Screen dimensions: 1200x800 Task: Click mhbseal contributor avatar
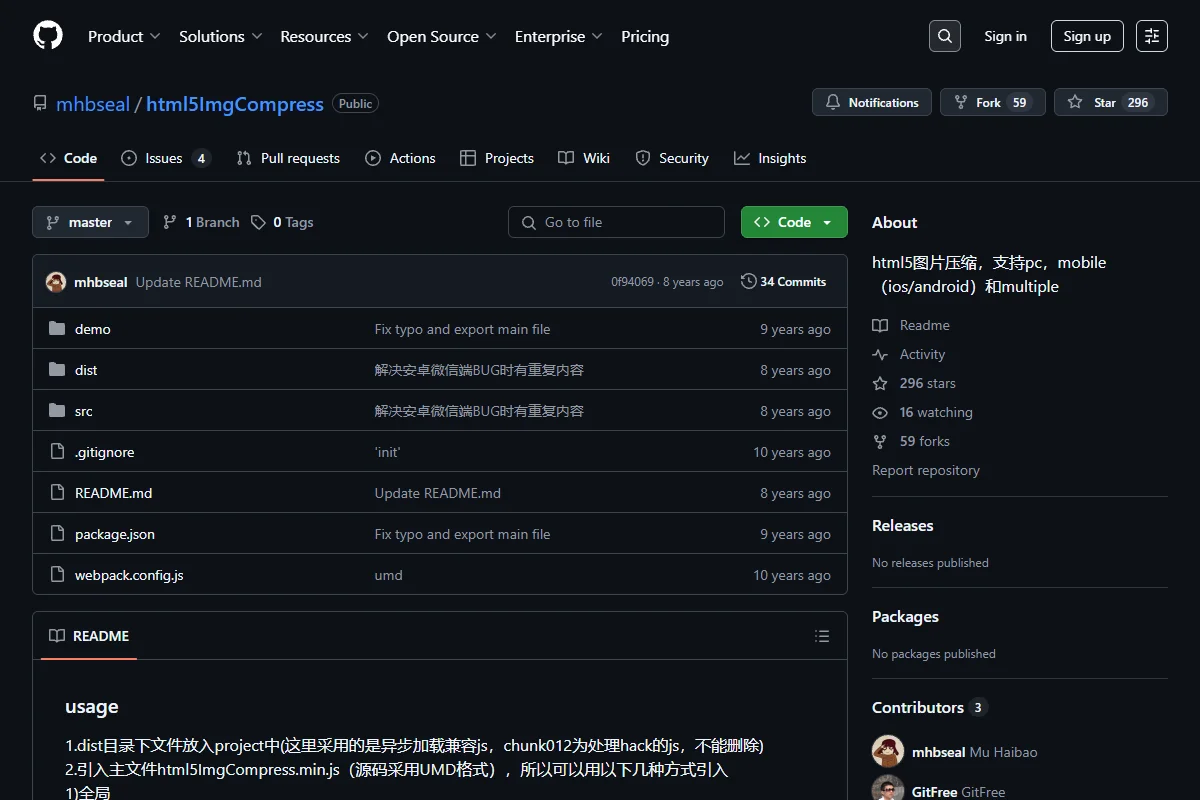click(x=888, y=752)
